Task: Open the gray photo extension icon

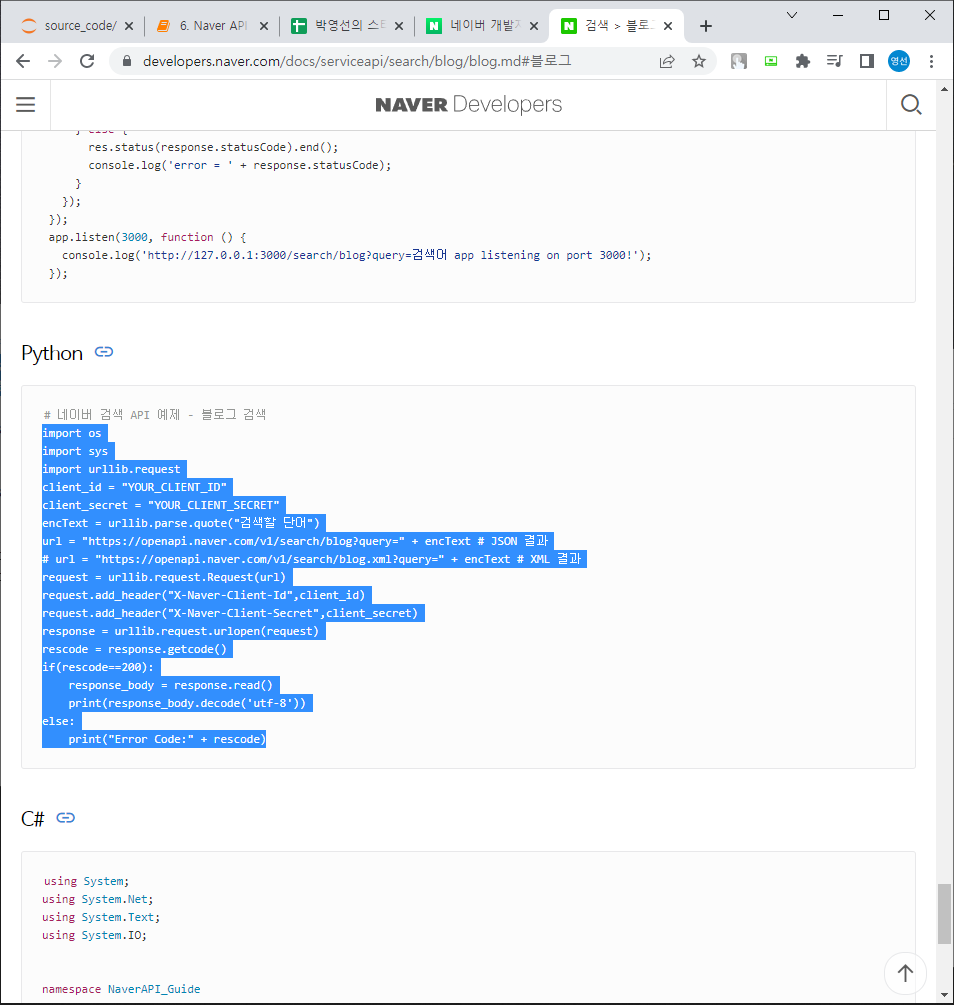Action: click(739, 61)
